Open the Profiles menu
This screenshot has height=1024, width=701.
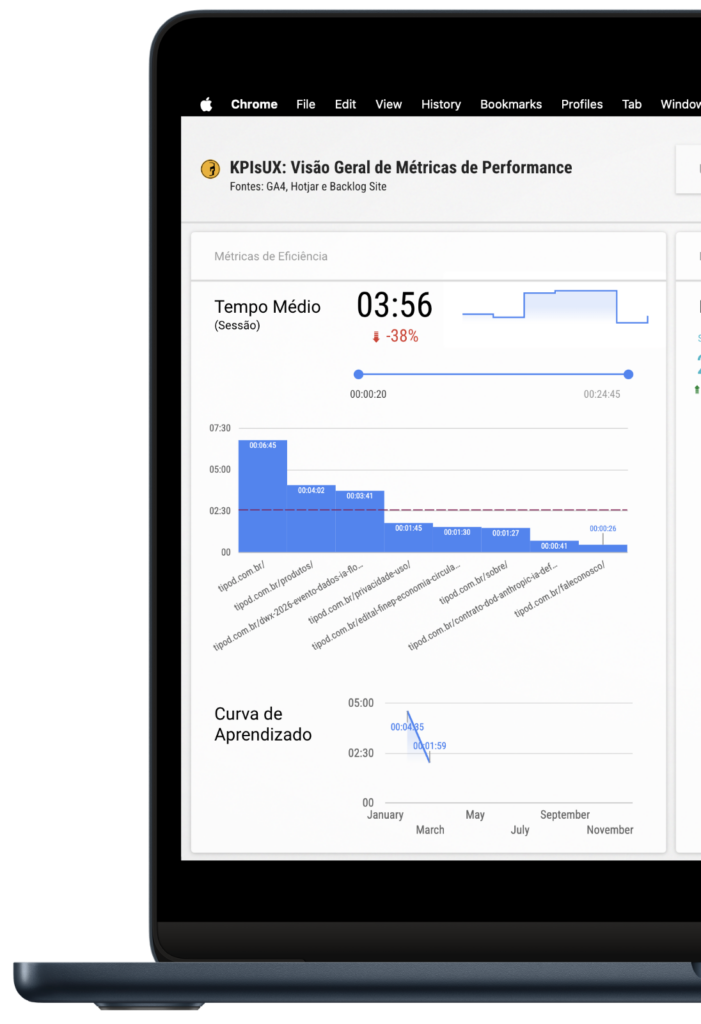click(581, 104)
